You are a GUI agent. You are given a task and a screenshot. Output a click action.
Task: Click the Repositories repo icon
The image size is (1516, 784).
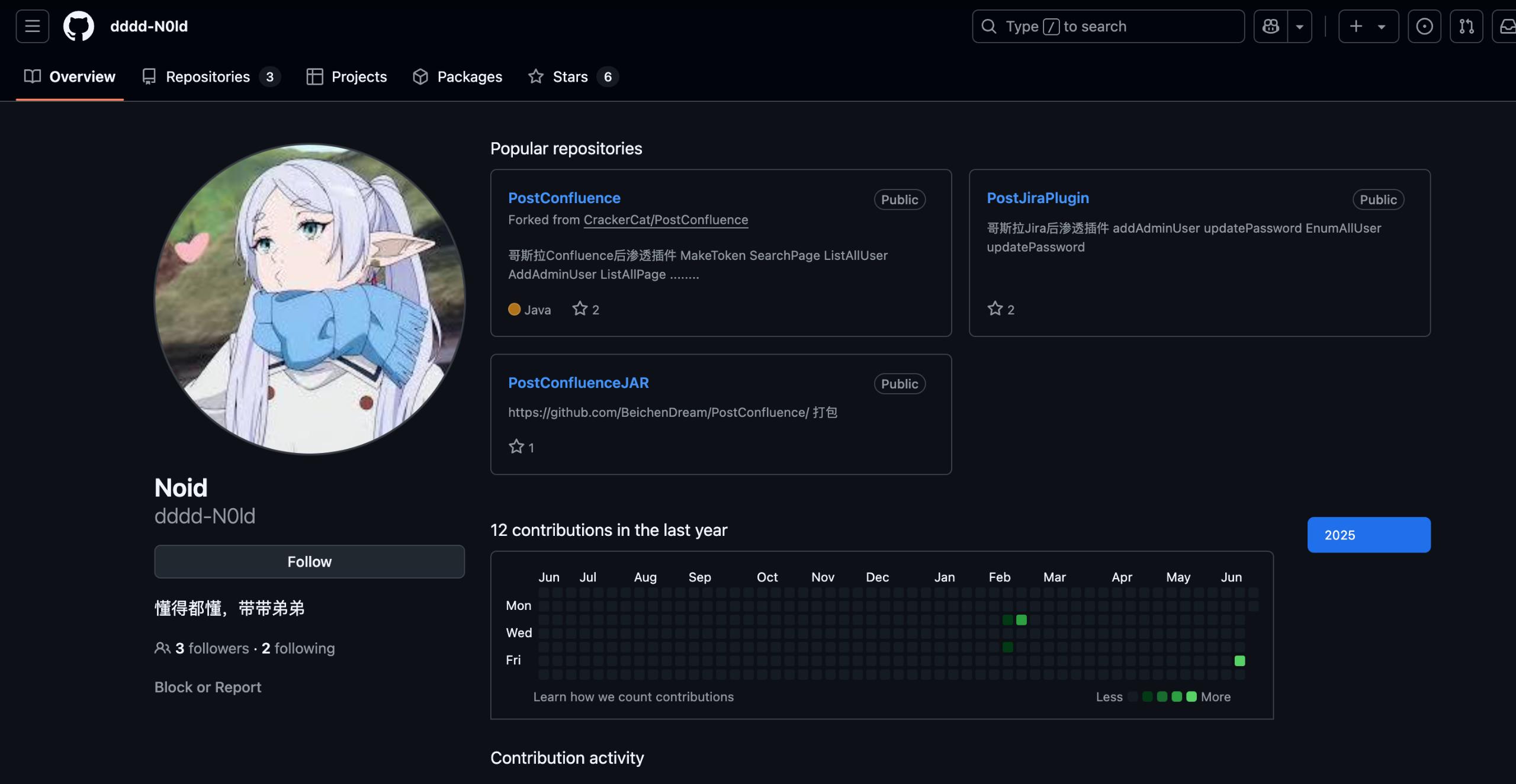coord(149,76)
